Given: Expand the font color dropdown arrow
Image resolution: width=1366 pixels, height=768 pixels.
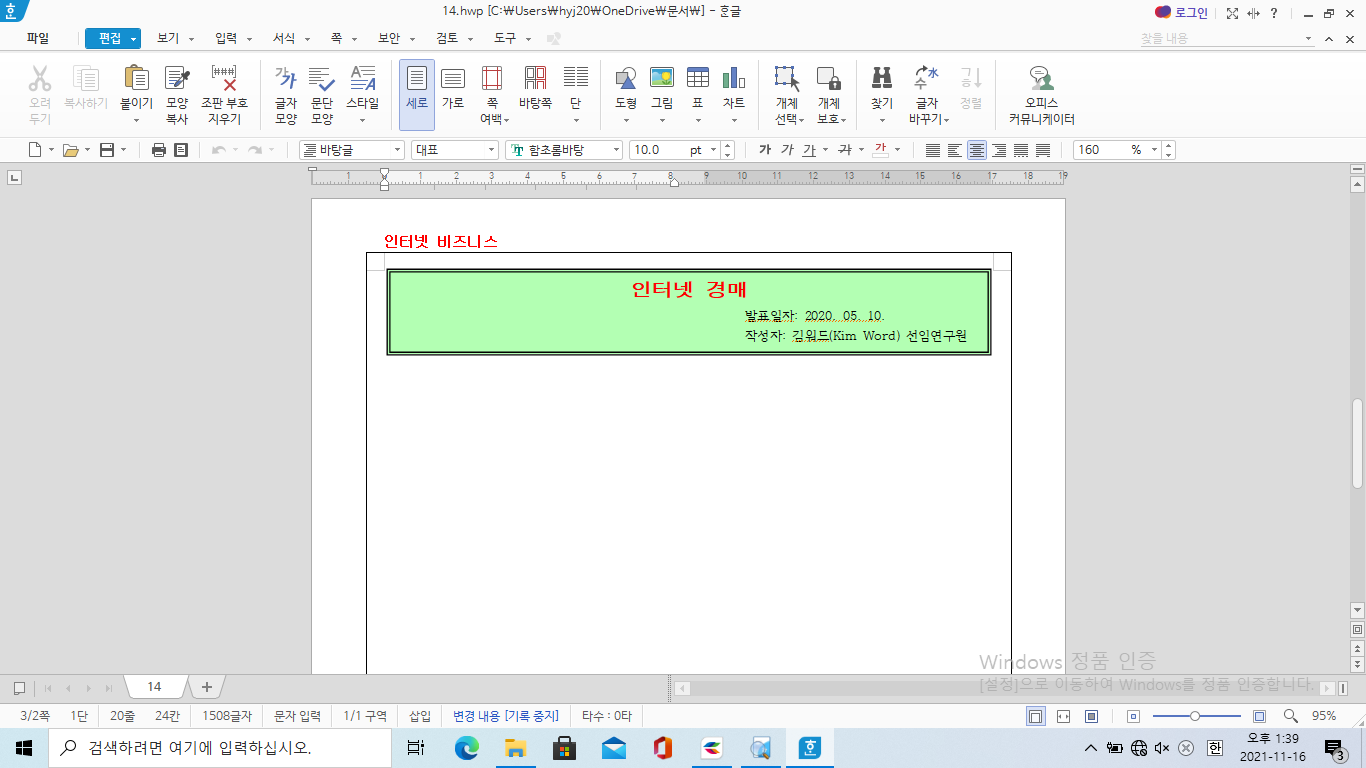Looking at the screenshot, I should tap(897, 150).
